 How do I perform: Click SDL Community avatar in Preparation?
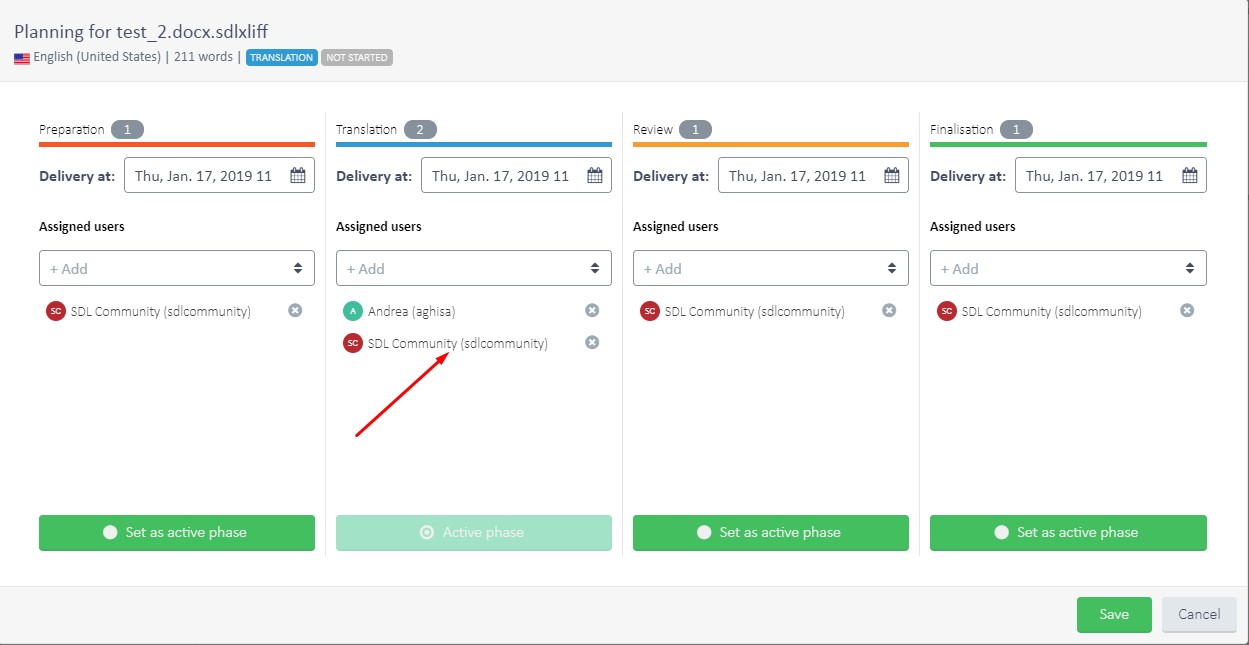tap(55, 311)
